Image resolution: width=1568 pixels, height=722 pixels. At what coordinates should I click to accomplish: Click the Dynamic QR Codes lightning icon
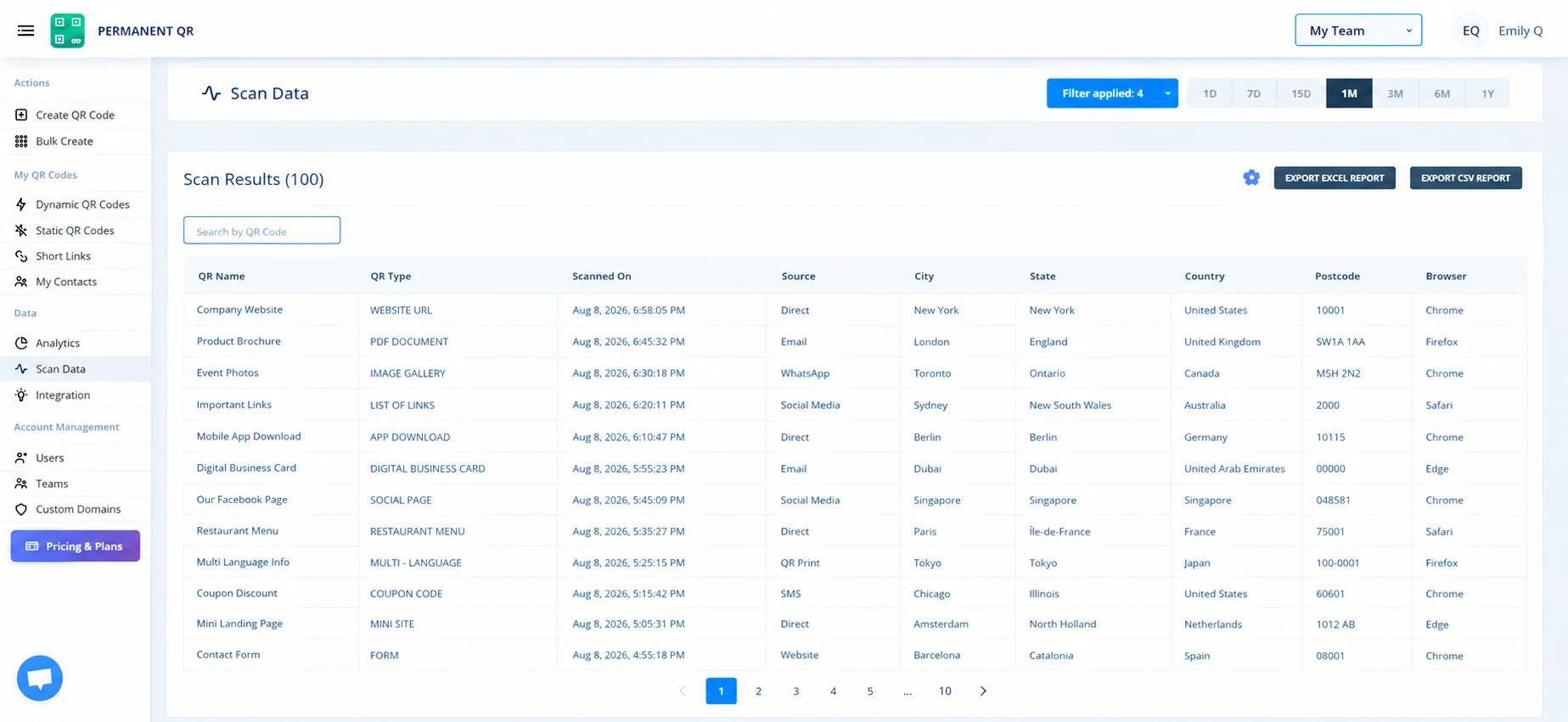[21, 204]
